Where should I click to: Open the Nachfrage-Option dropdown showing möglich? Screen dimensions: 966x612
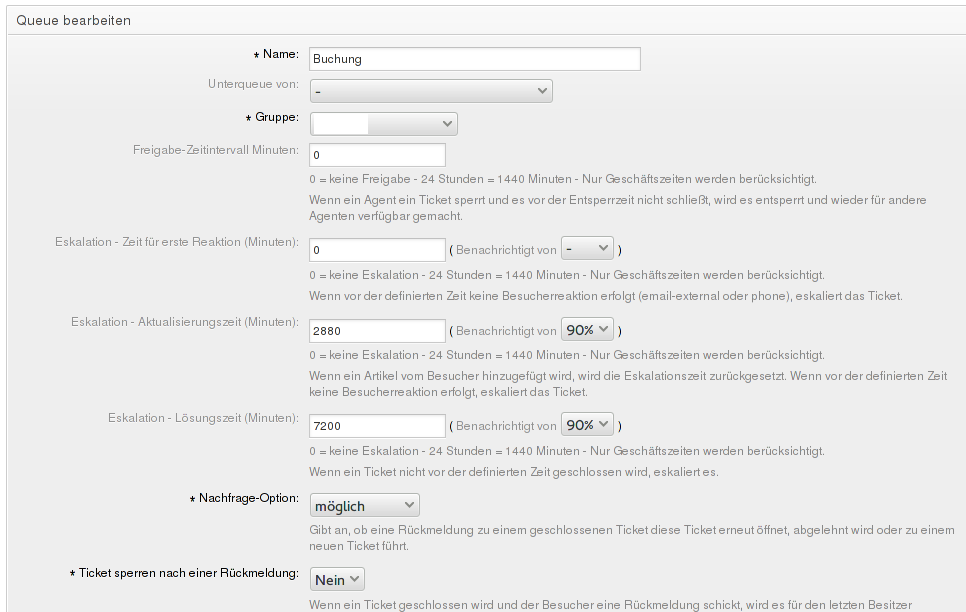pyautogui.click(x=364, y=505)
